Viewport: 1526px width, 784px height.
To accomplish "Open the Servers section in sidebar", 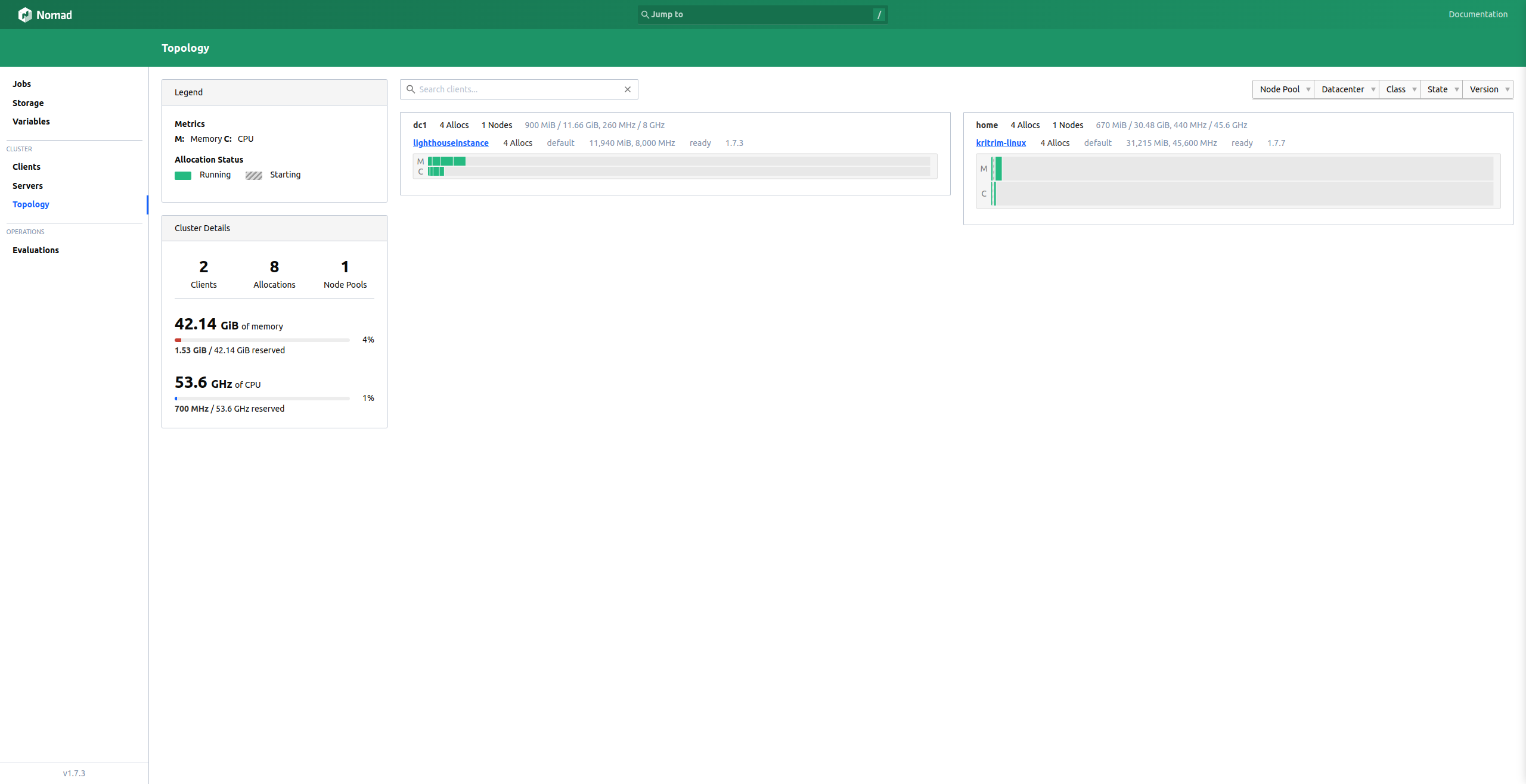I will [x=27, y=186].
